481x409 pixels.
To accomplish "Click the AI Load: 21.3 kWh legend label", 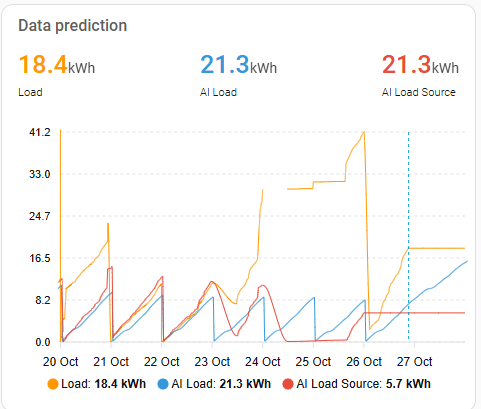I will tap(221, 384).
